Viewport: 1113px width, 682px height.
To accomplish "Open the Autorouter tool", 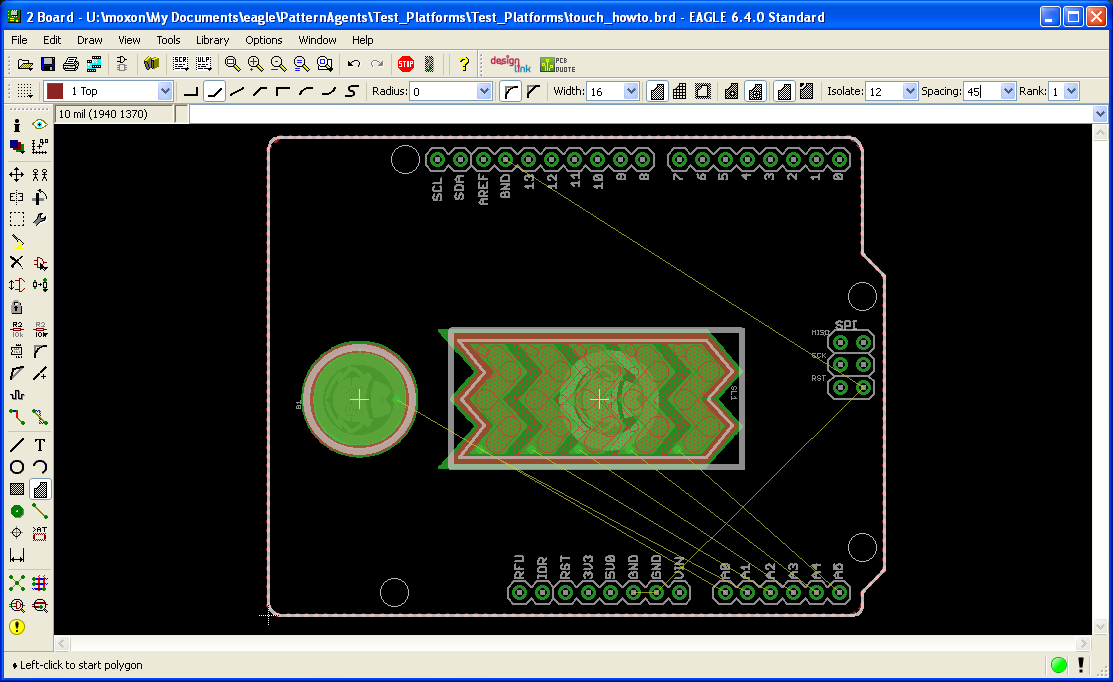I will point(40,583).
